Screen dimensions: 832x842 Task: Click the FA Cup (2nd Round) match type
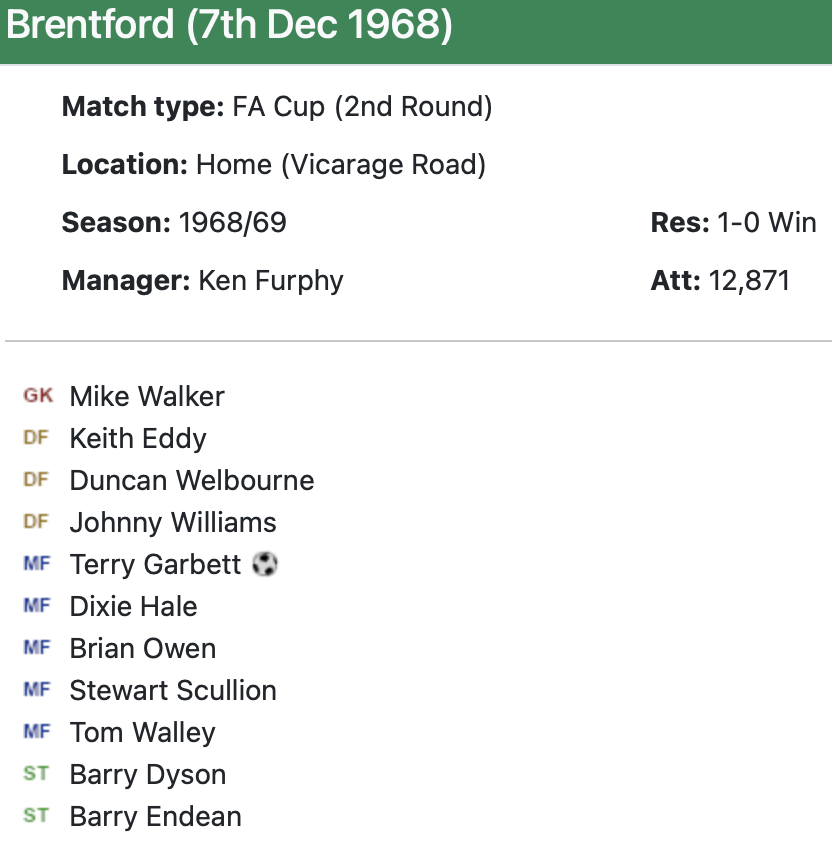362,106
